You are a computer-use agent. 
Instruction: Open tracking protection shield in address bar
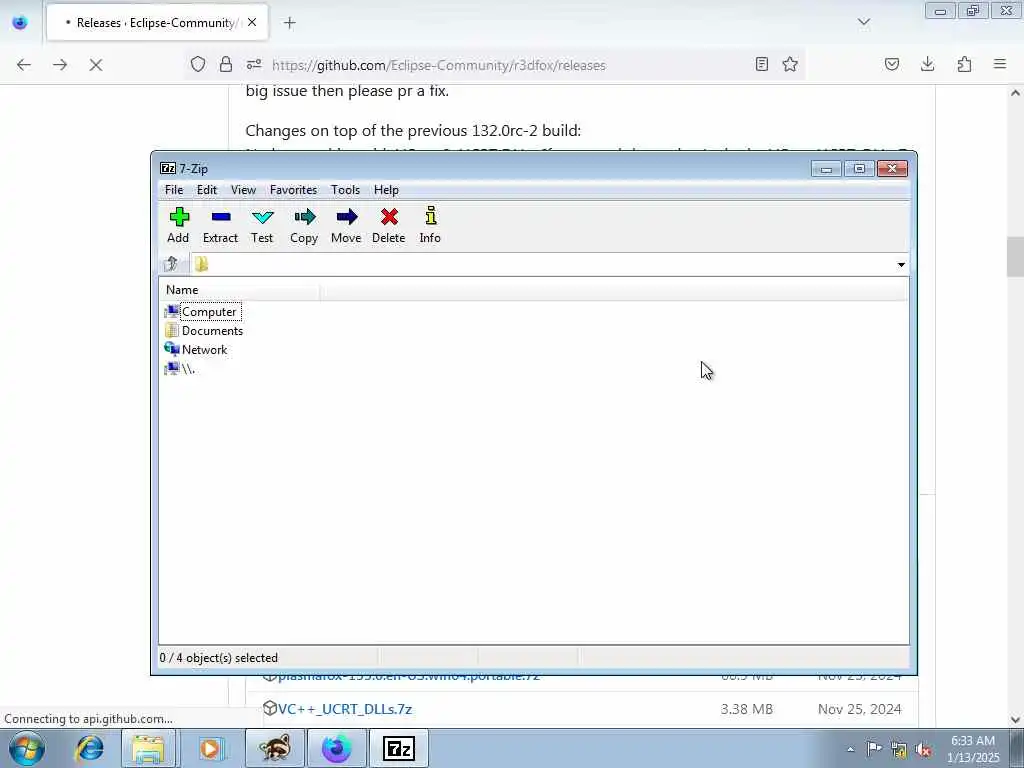198,65
